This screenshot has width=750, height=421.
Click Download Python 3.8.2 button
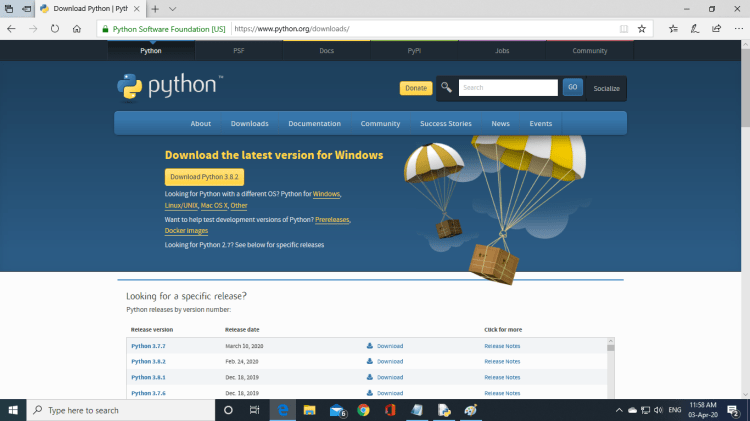204,177
